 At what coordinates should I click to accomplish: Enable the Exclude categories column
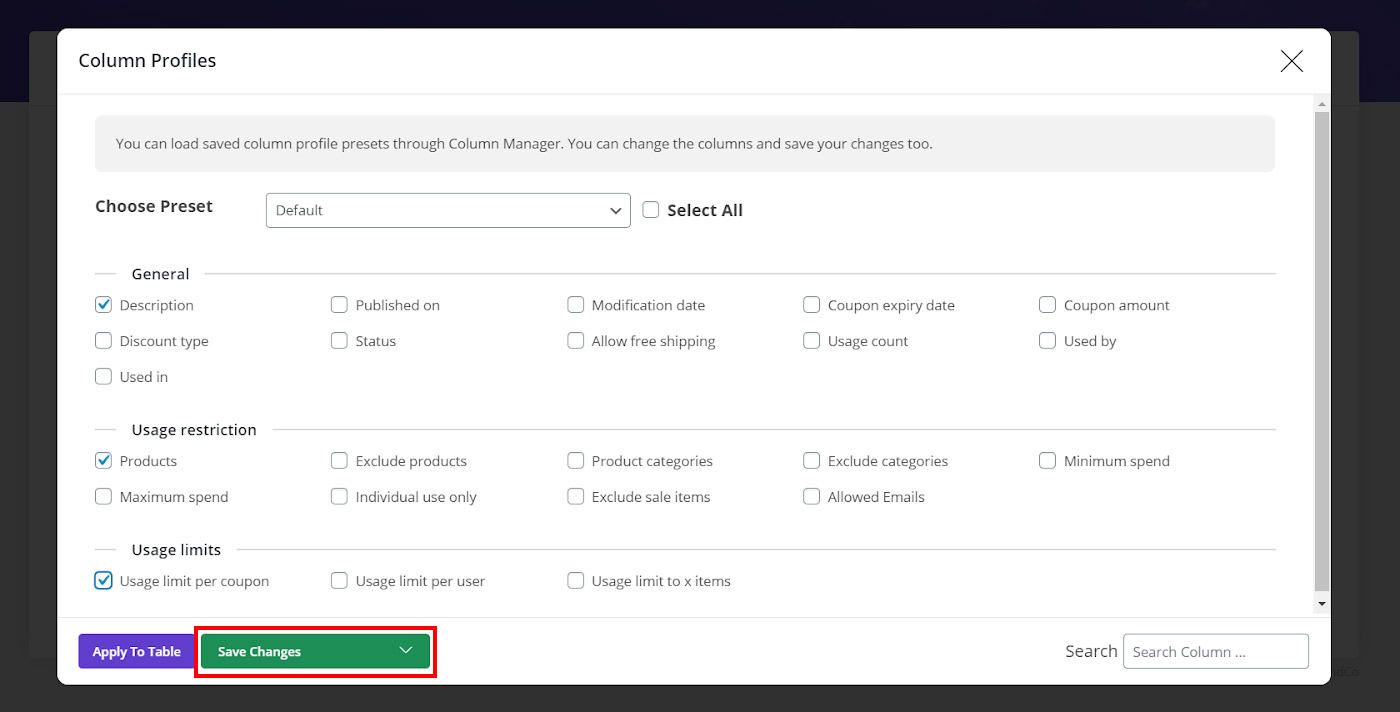click(811, 461)
